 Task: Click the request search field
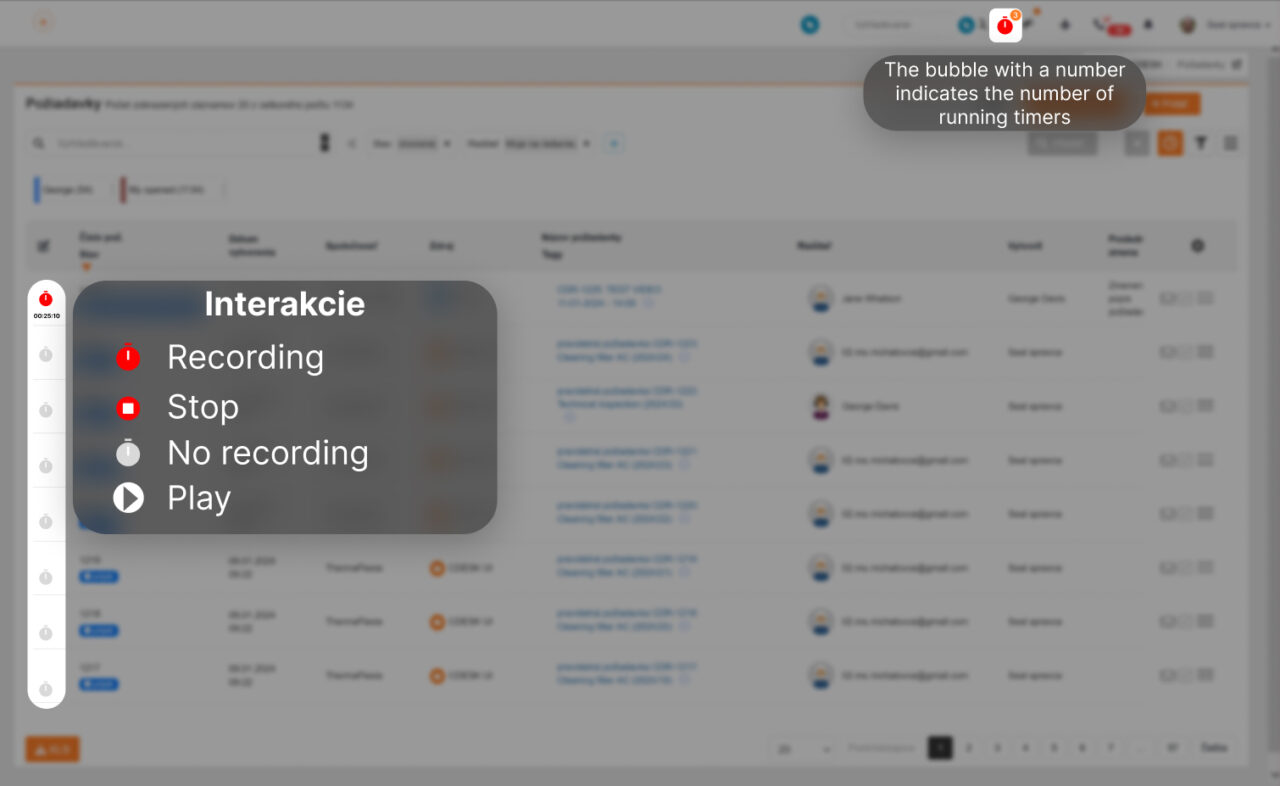180,144
